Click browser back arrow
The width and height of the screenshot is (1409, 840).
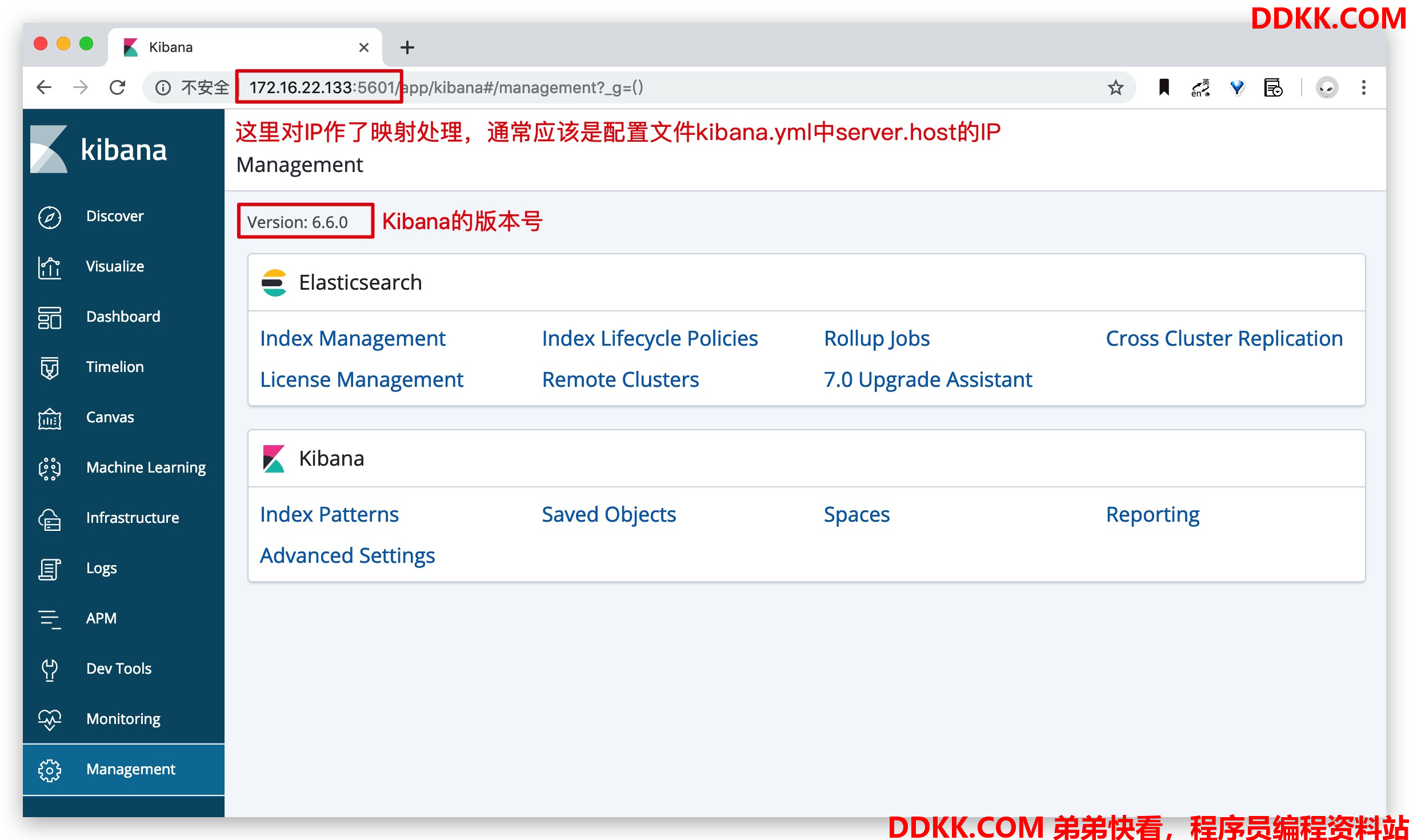click(x=44, y=87)
